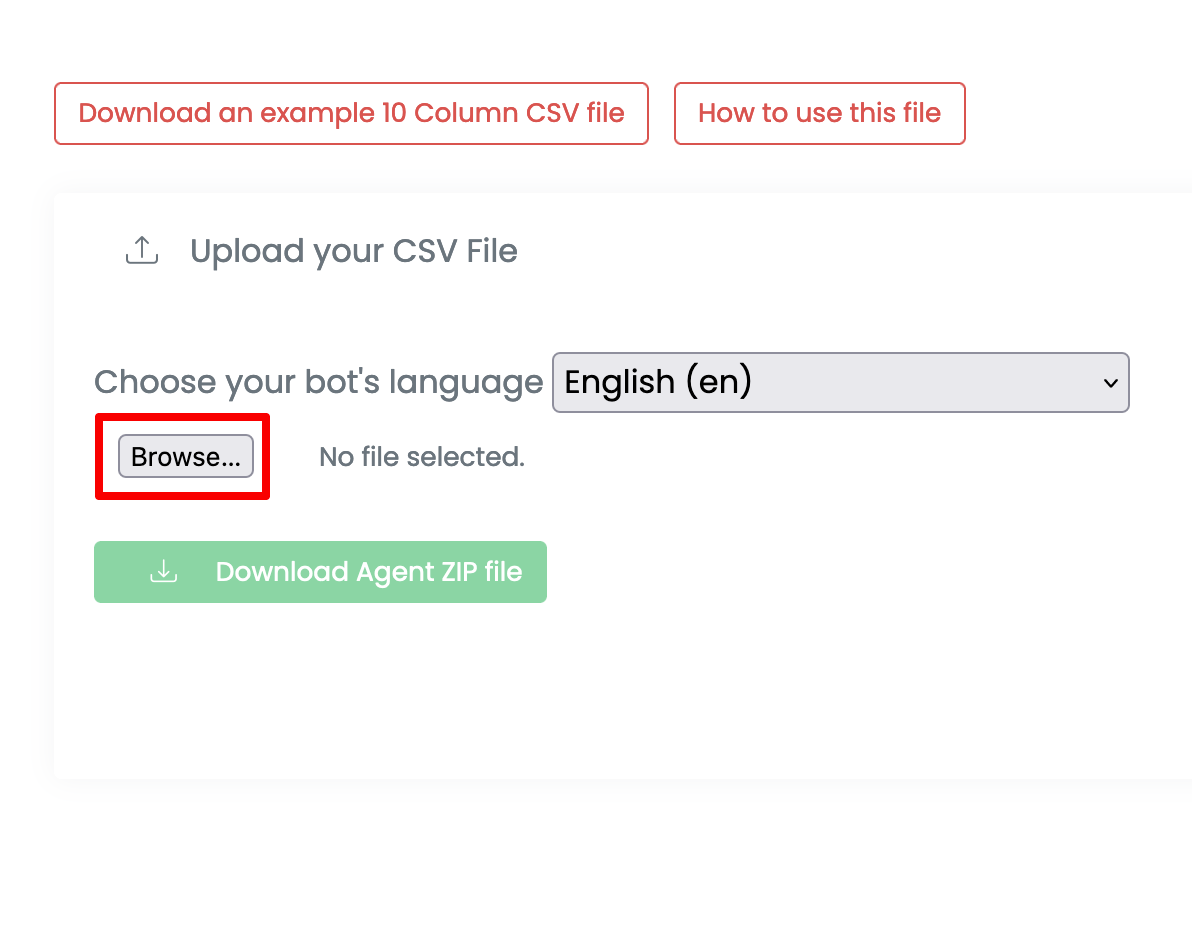Click the 'Upload your CSV File' heading
This screenshot has height=938, width=1192.
click(354, 251)
